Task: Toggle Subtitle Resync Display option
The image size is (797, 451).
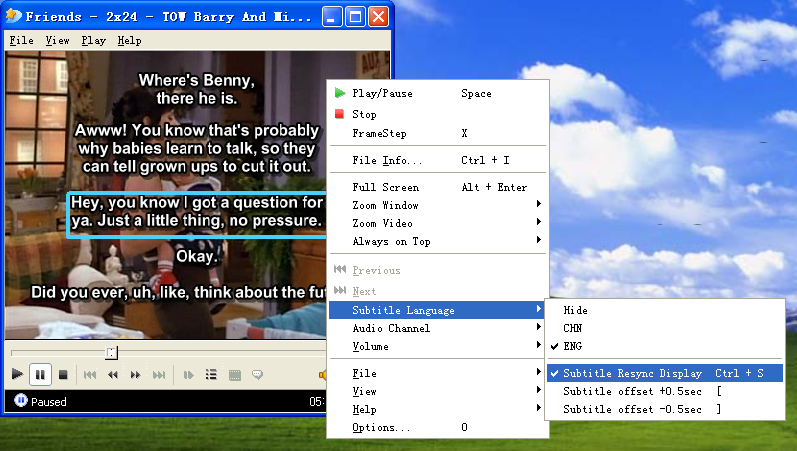Action: [x=665, y=373]
